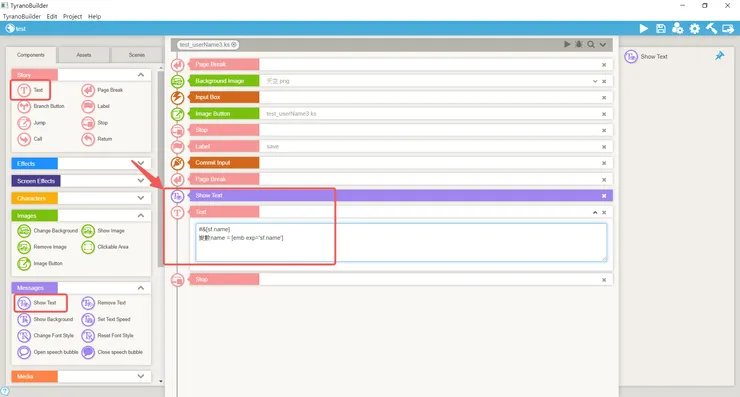
Task: Click inside the Text content editing box
Action: [x=401, y=243]
